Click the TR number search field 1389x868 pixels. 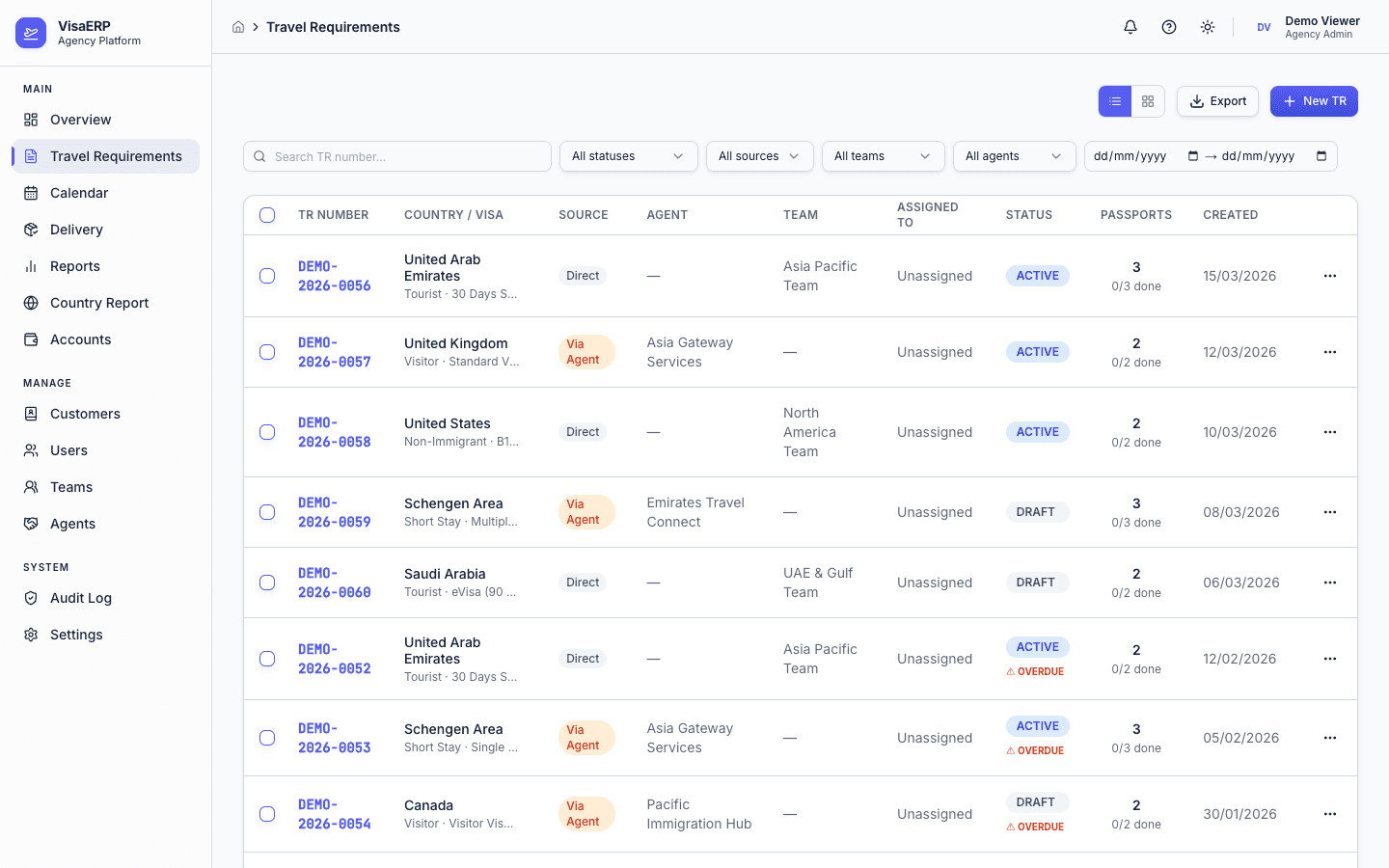[x=396, y=155]
